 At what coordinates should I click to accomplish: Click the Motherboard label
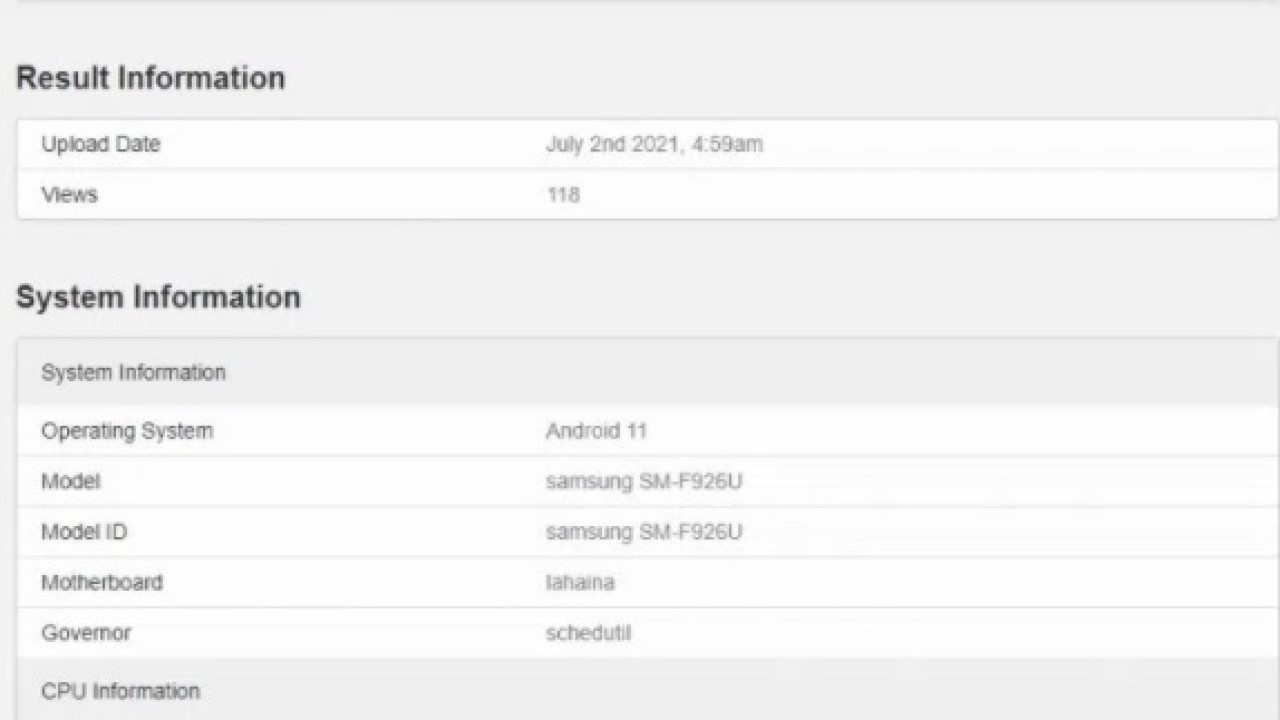(x=101, y=582)
